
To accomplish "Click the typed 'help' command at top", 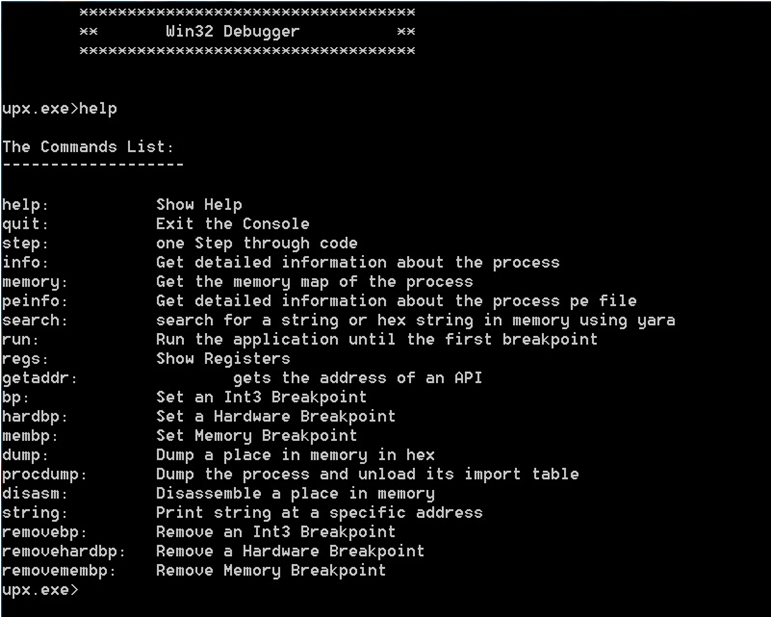I will point(98,108).
